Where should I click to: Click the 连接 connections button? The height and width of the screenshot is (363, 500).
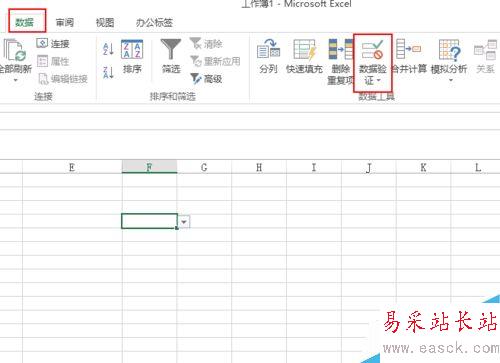(53, 43)
